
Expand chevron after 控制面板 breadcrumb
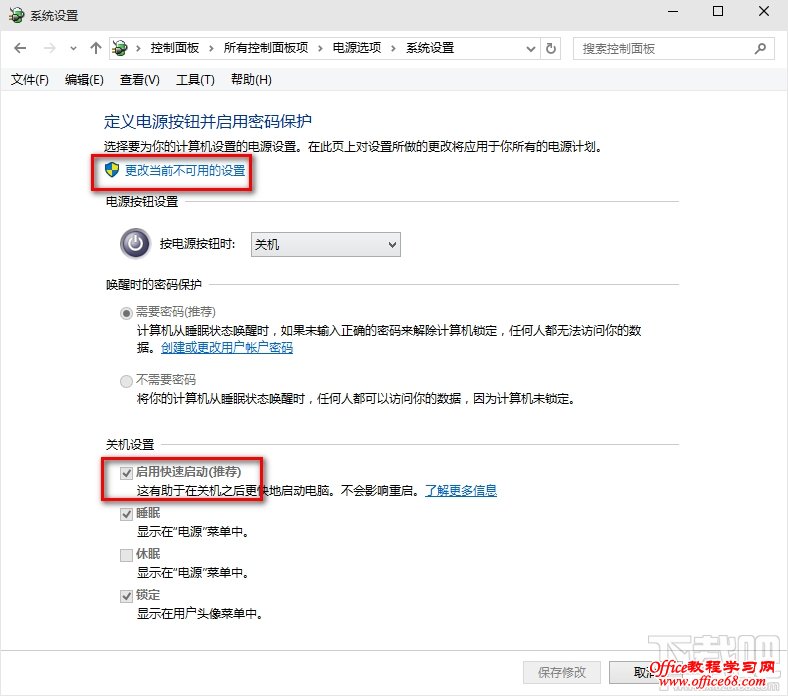point(211,48)
